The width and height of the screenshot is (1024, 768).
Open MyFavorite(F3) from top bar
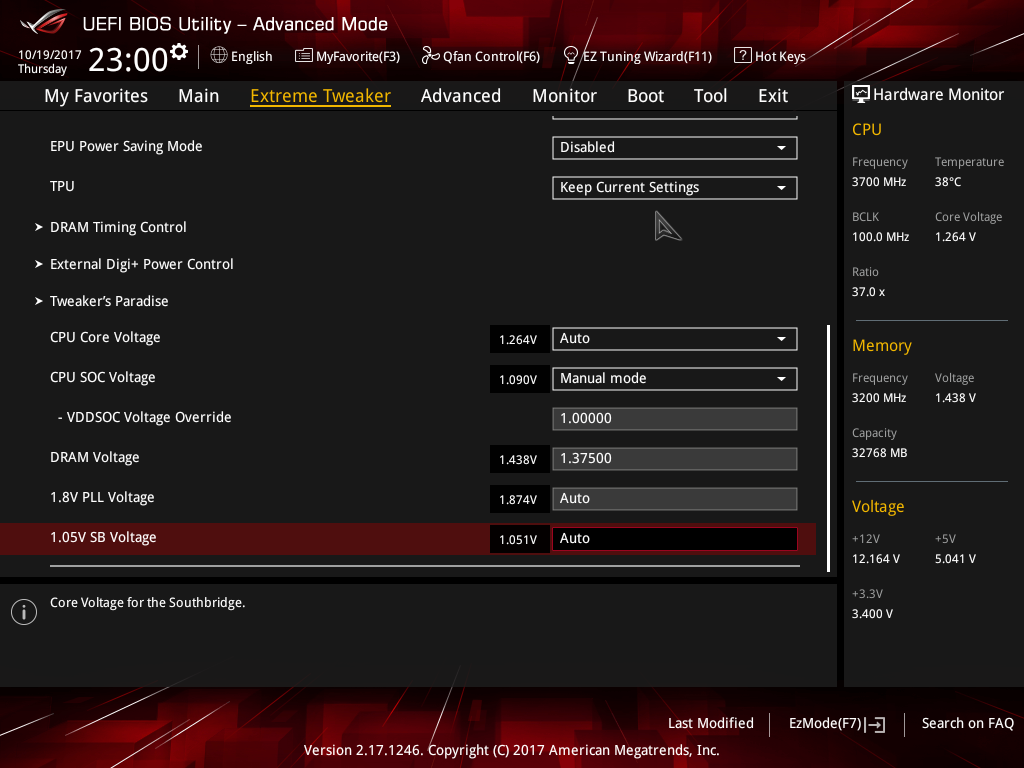347,56
